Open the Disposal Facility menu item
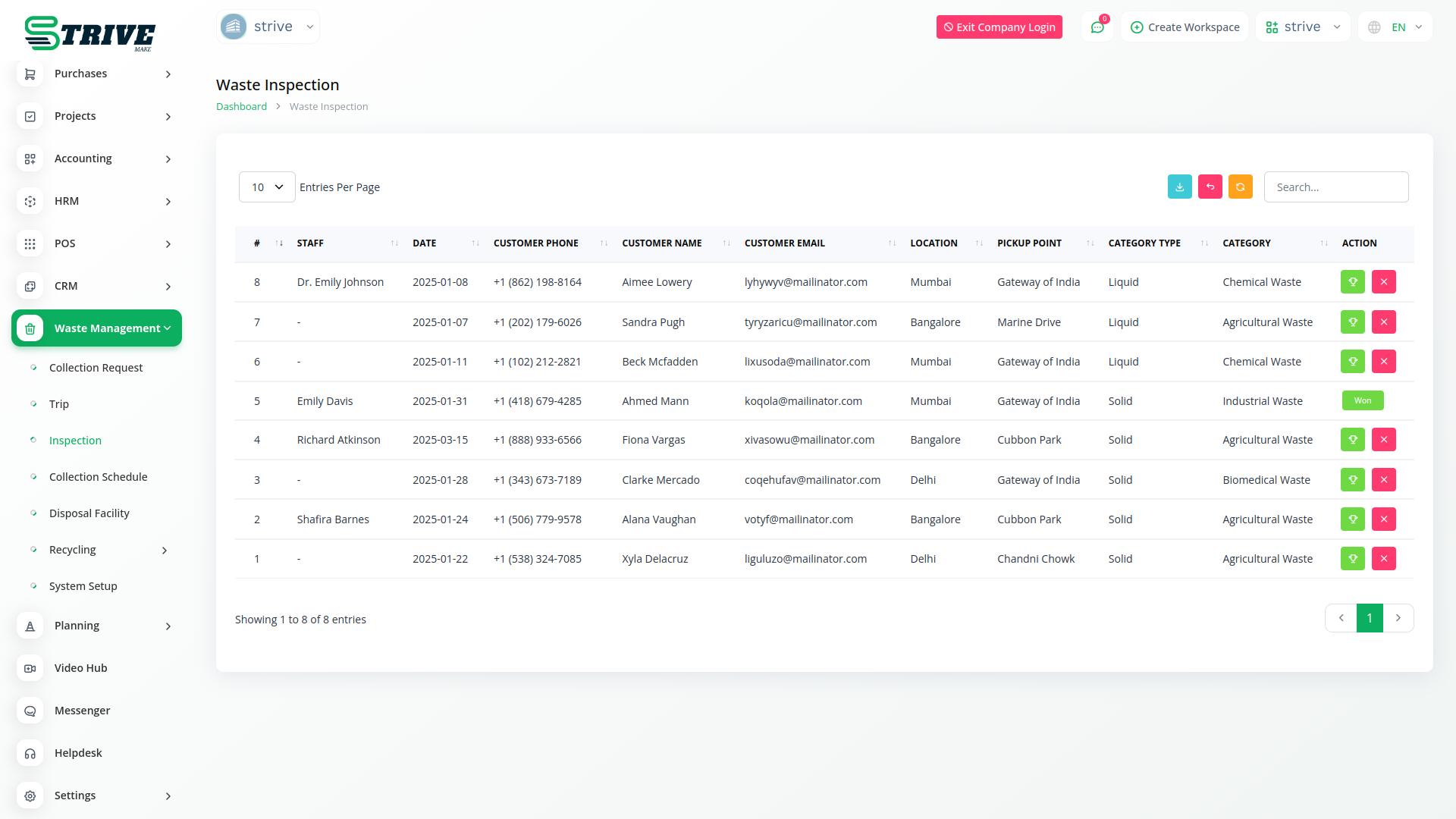This screenshot has width=1456, height=819. [89, 513]
